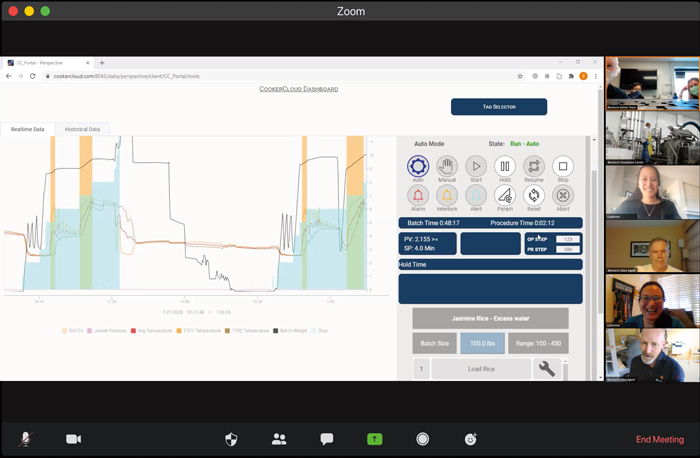The image size is (700, 458).
Task: Open the Param settings icon
Action: [x=505, y=196]
